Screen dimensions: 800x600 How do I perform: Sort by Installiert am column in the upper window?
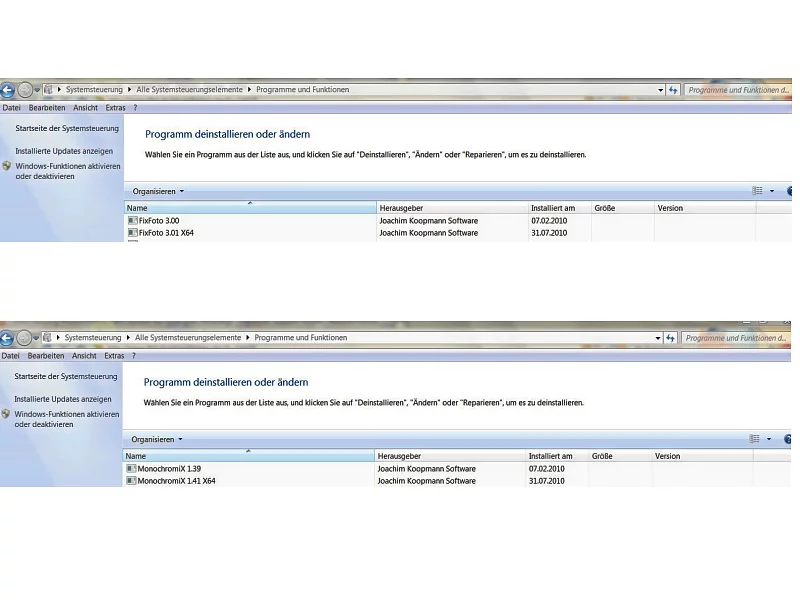tap(560, 208)
